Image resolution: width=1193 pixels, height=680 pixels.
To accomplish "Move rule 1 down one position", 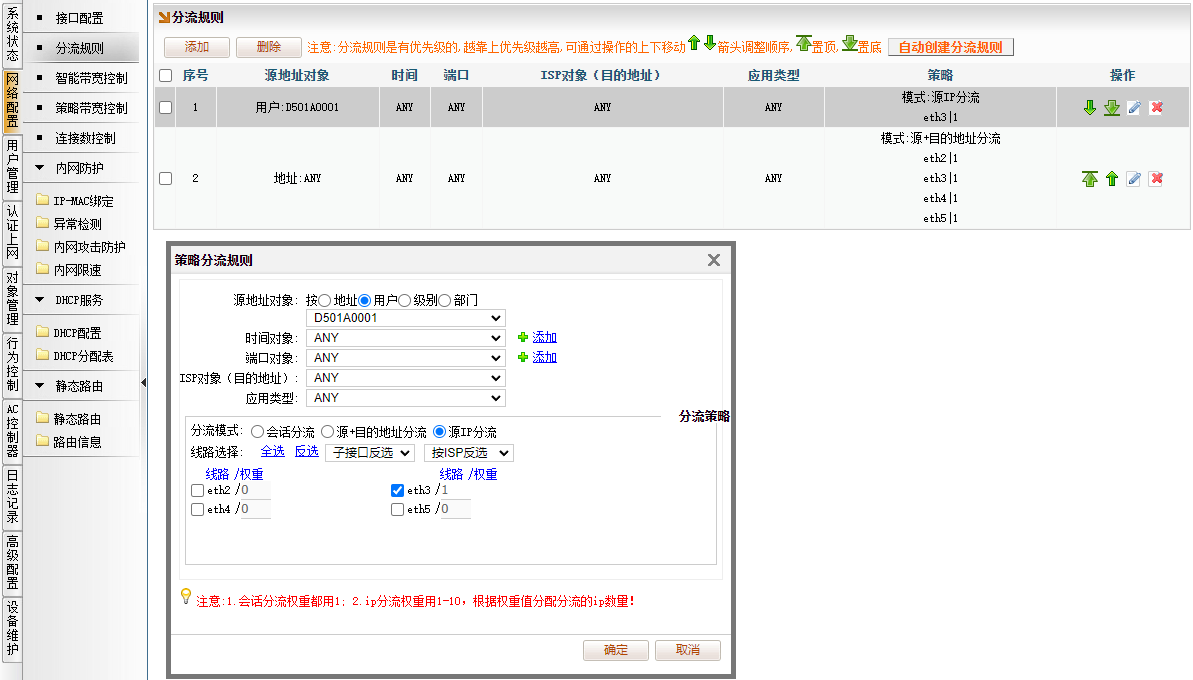I will coord(1090,108).
